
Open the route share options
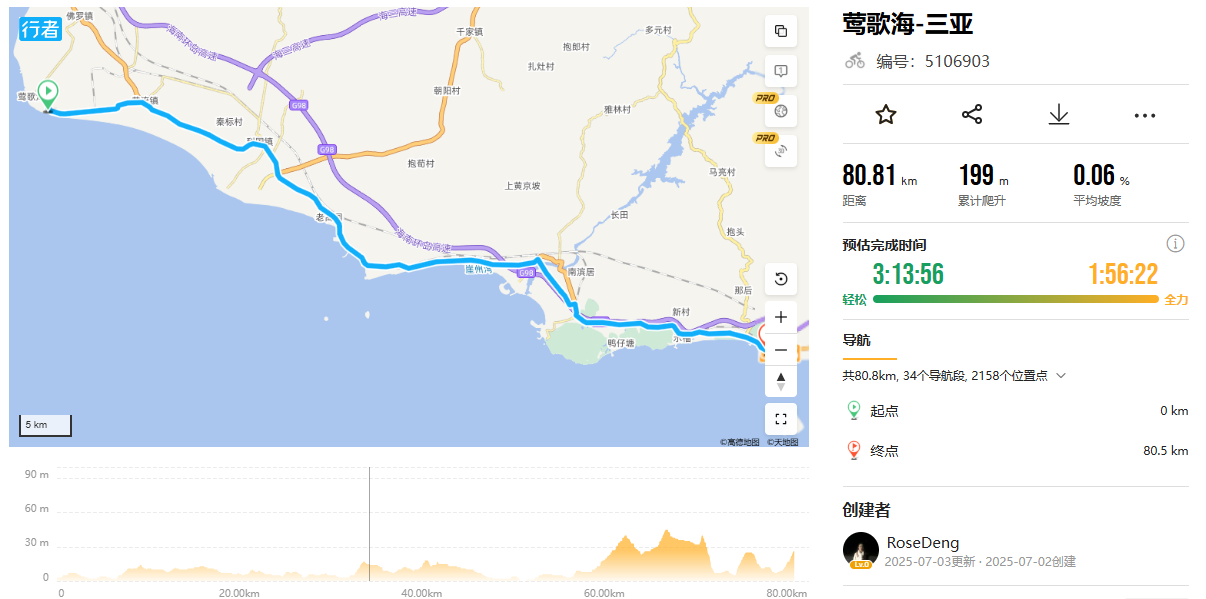pyautogui.click(x=971, y=114)
